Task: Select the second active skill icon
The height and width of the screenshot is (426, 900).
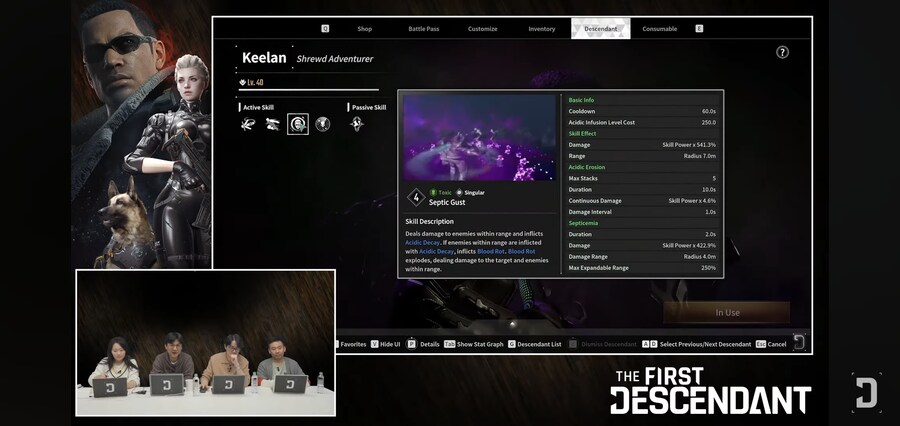Action: (273, 124)
